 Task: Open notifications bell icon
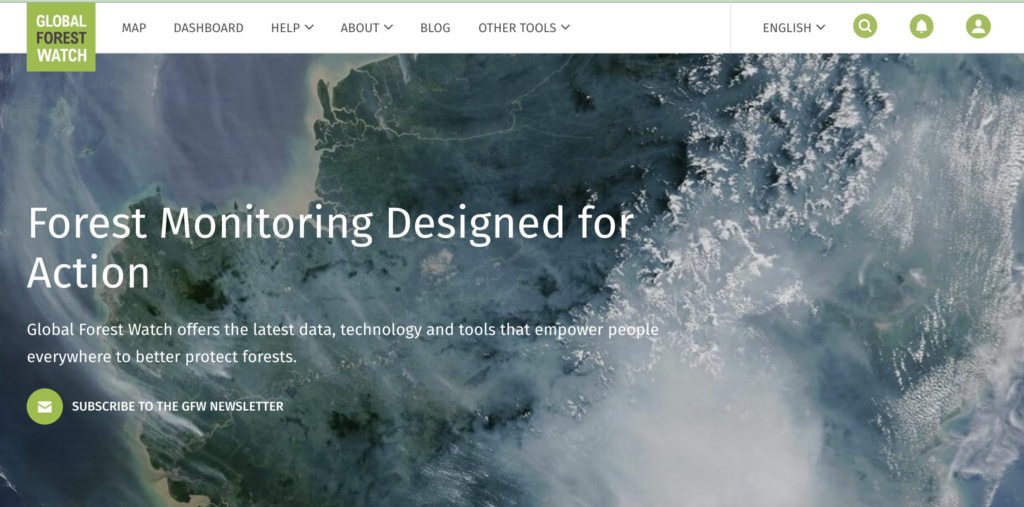coord(921,27)
